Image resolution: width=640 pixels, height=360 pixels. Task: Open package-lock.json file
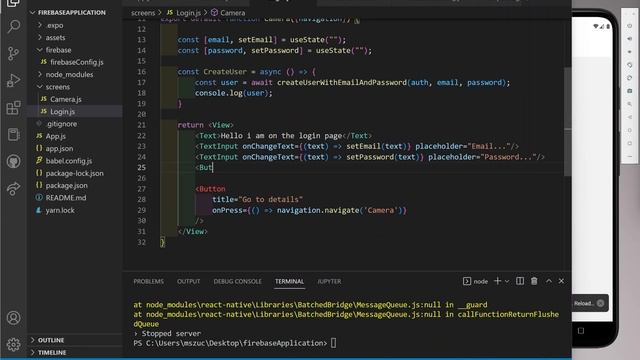tap(75, 173)
